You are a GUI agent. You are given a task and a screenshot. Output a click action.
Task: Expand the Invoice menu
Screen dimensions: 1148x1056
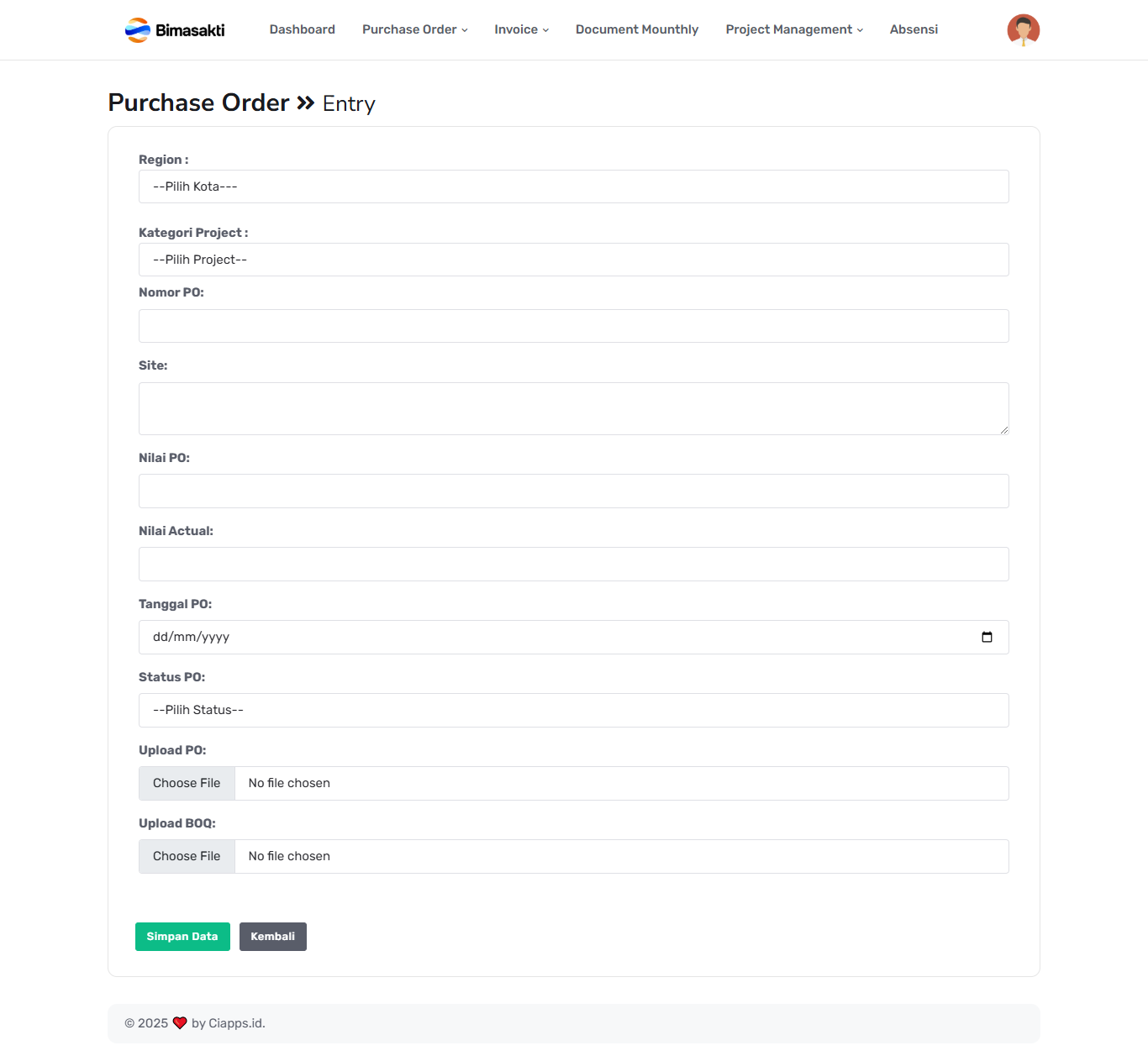(x=521, y=29)
